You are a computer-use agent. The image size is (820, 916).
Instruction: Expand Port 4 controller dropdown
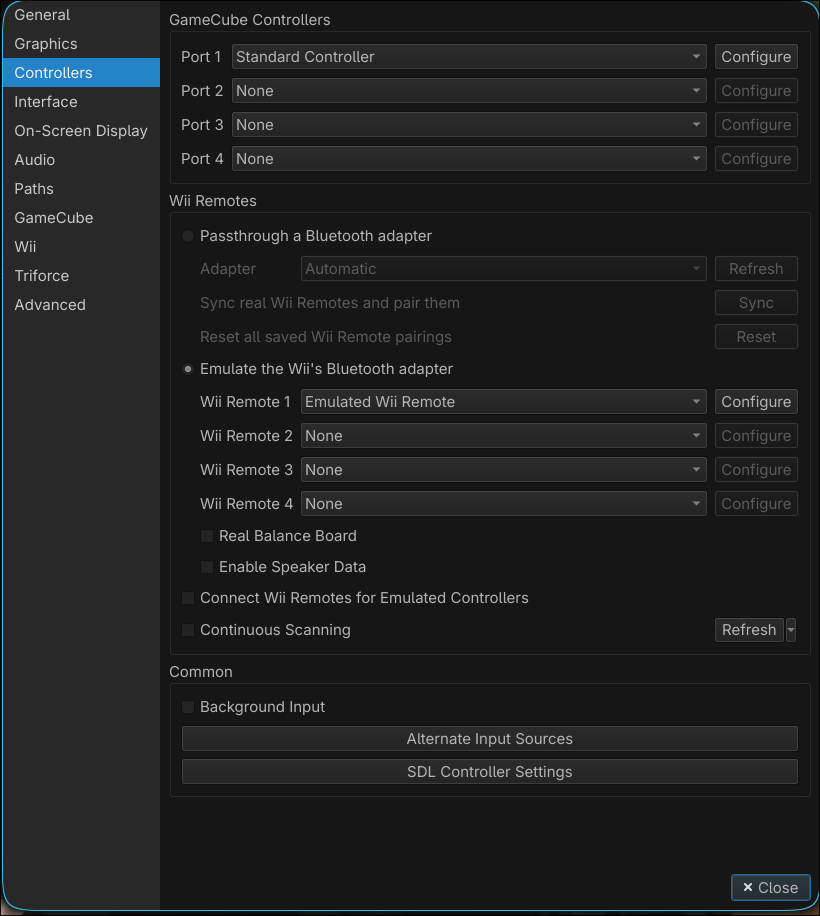(469, 158)
